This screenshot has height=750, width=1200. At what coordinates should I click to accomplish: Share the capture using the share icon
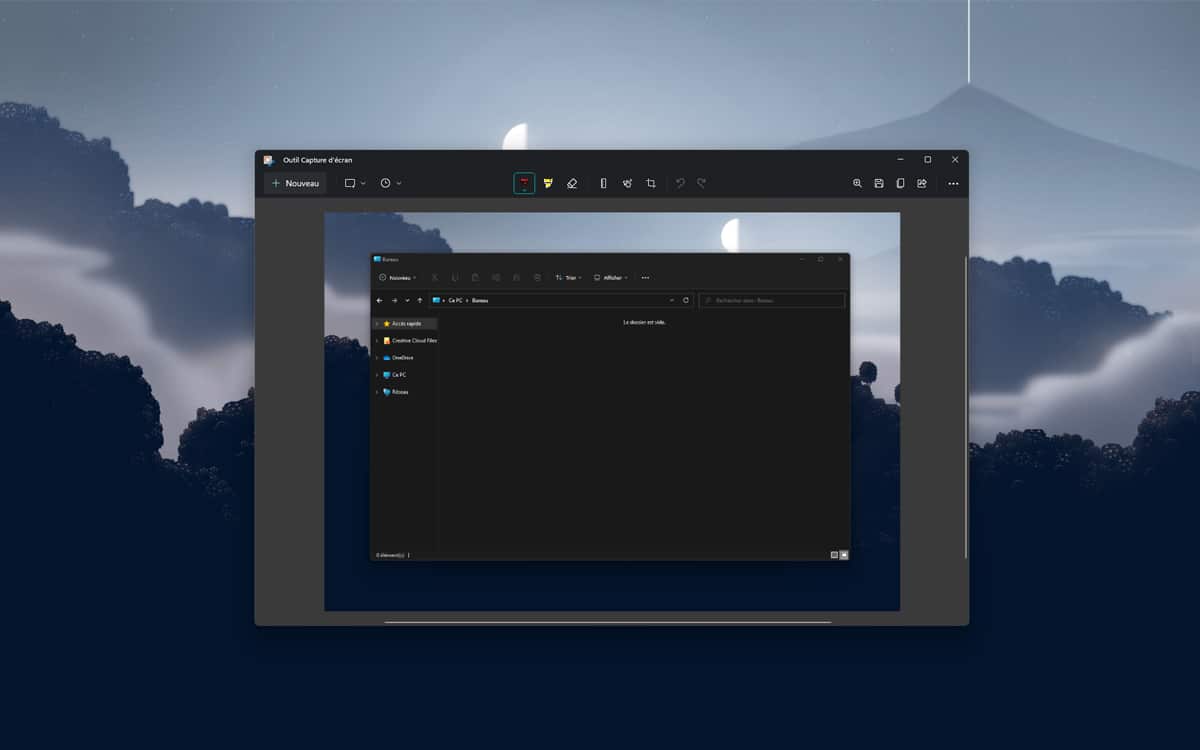(922, 183)
